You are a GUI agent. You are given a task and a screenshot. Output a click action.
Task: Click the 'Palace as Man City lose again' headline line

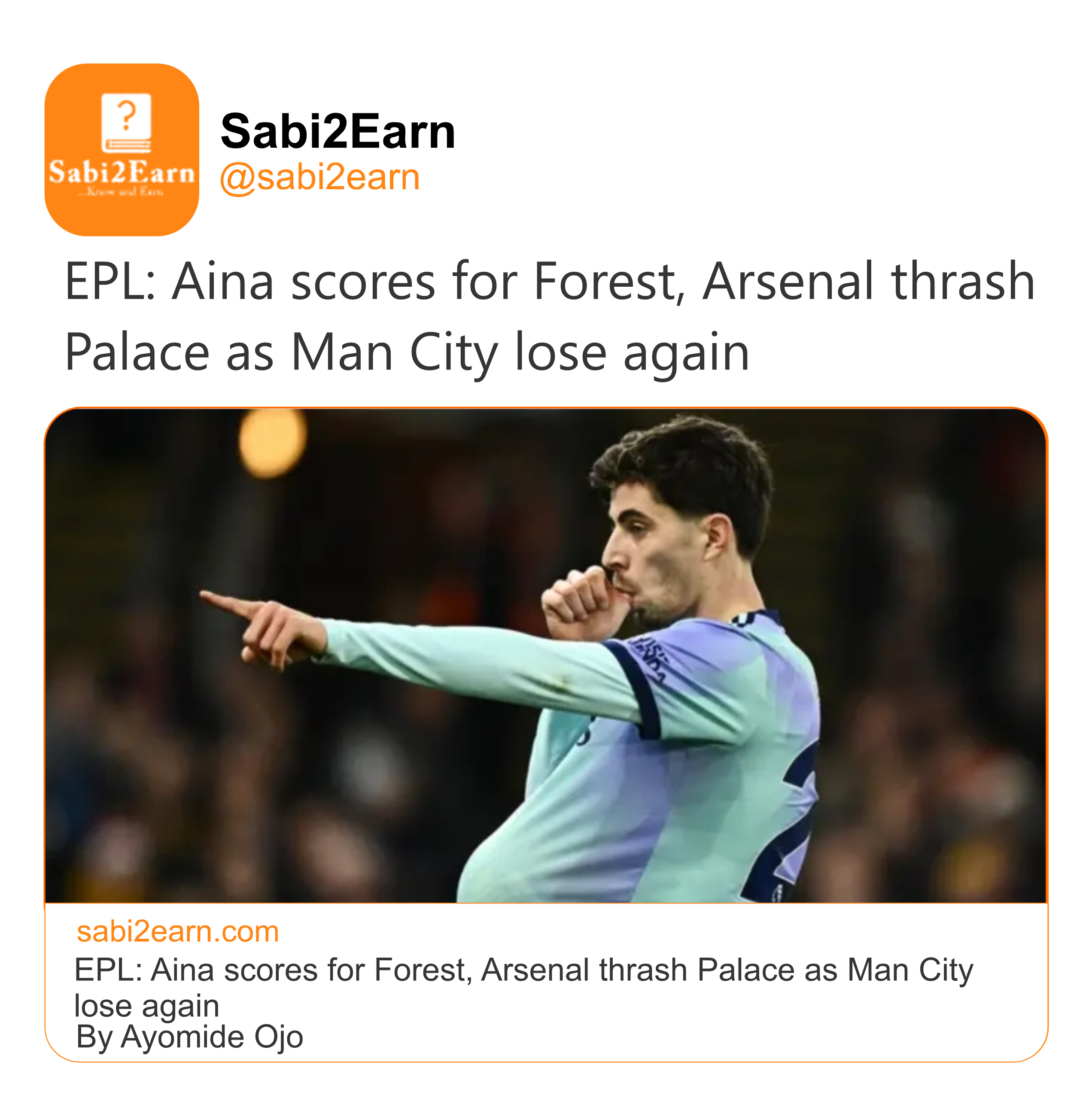click(x=407, y=352)
